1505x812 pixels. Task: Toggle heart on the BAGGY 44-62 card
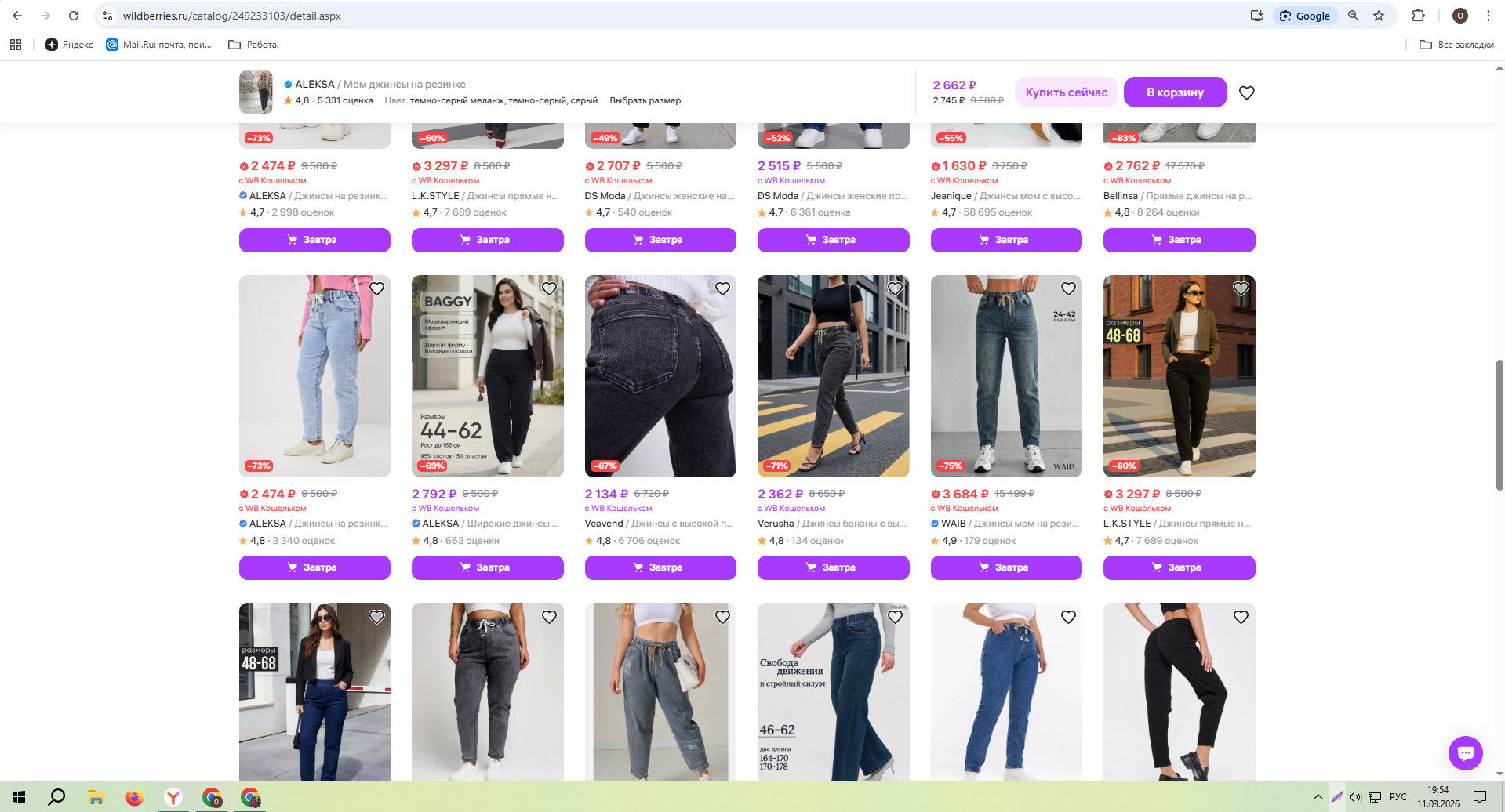[x=549, y=288]
